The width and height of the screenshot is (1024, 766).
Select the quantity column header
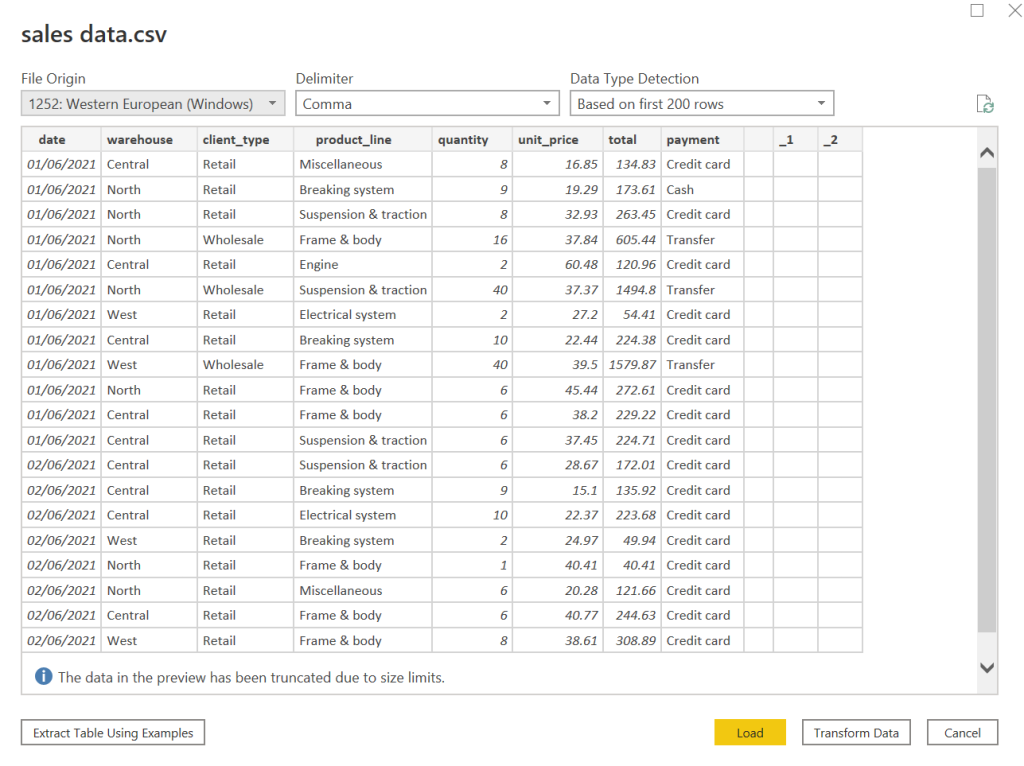pos(472,140)
